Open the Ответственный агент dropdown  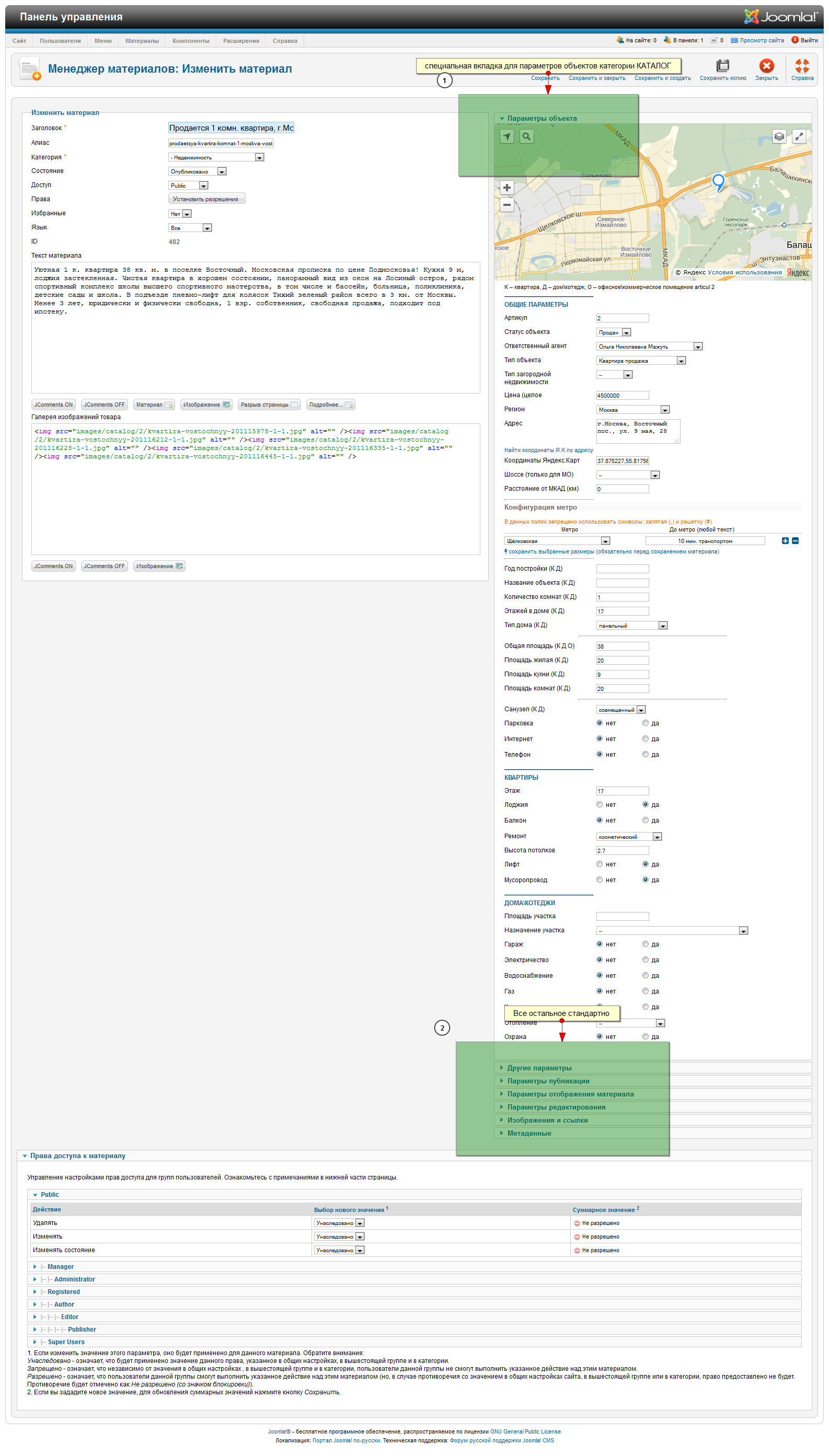click(x=650, y=346)
